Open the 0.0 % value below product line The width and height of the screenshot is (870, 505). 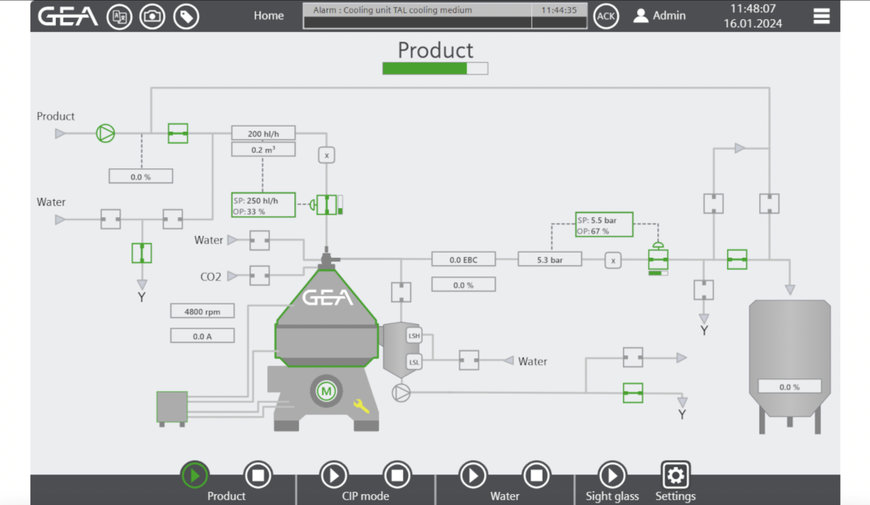140,176
